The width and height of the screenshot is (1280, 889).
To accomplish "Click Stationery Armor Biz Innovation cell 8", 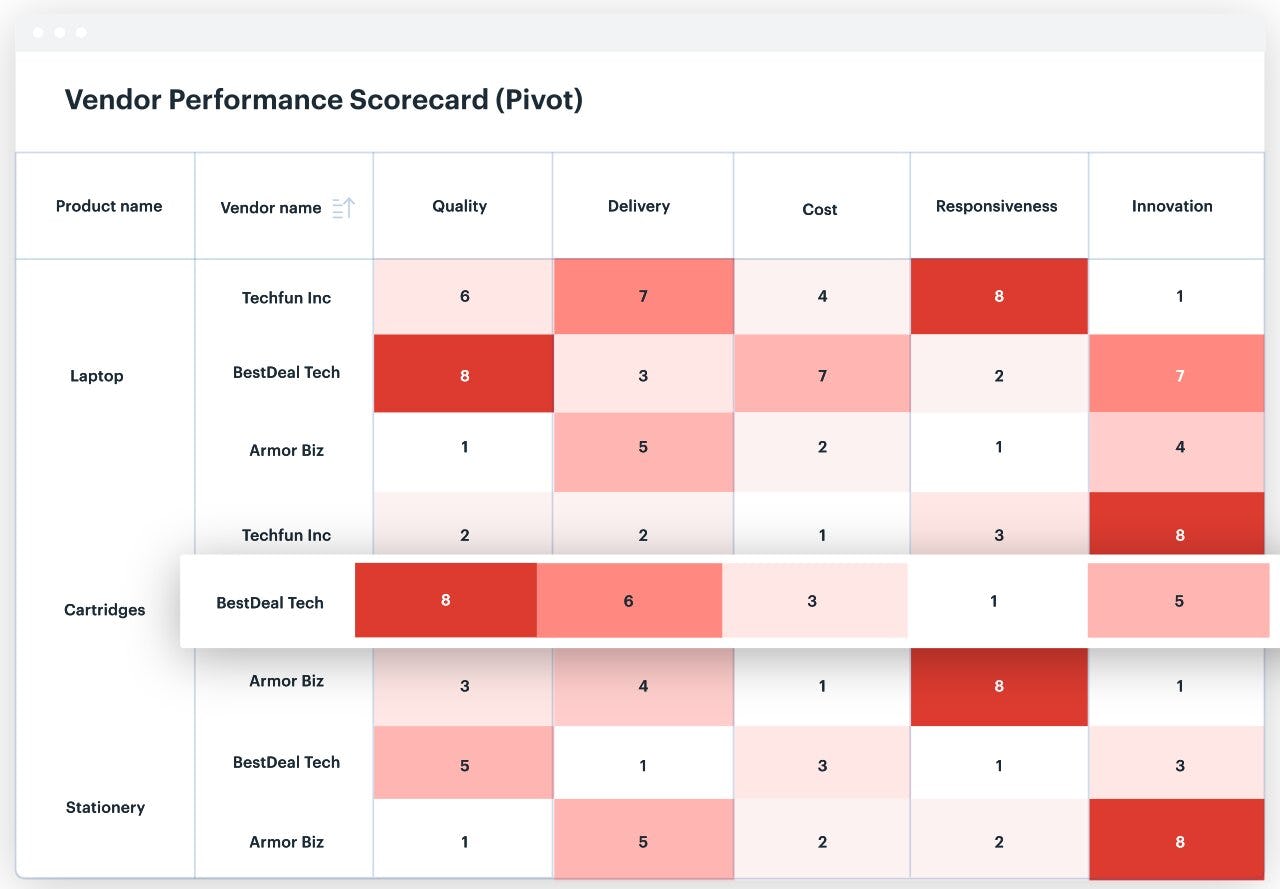I will (x=1179, y=842).
